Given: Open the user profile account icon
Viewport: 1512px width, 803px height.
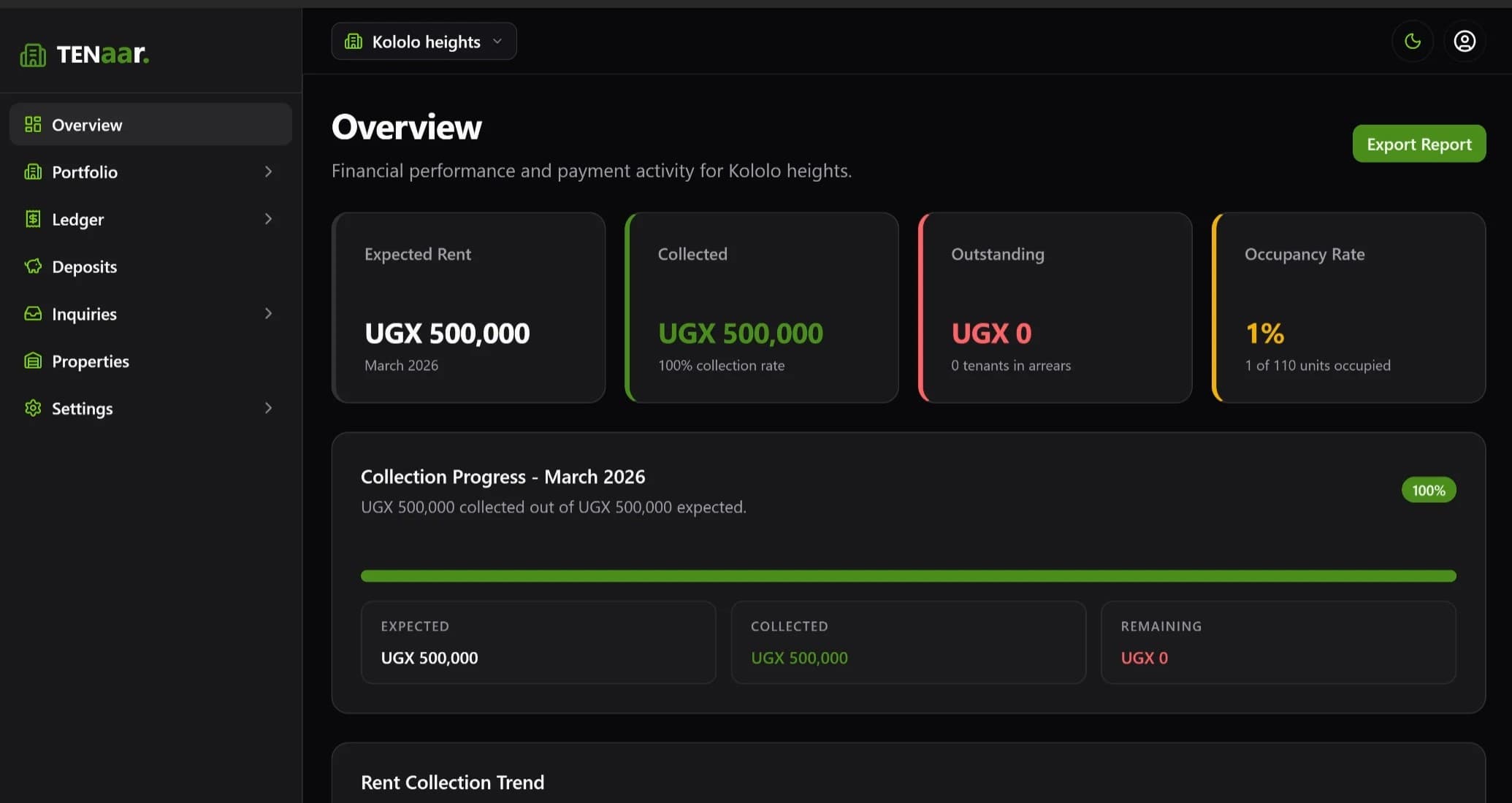Looking at the screenshot, I should pyautogui.click(x=1465, y=41).
